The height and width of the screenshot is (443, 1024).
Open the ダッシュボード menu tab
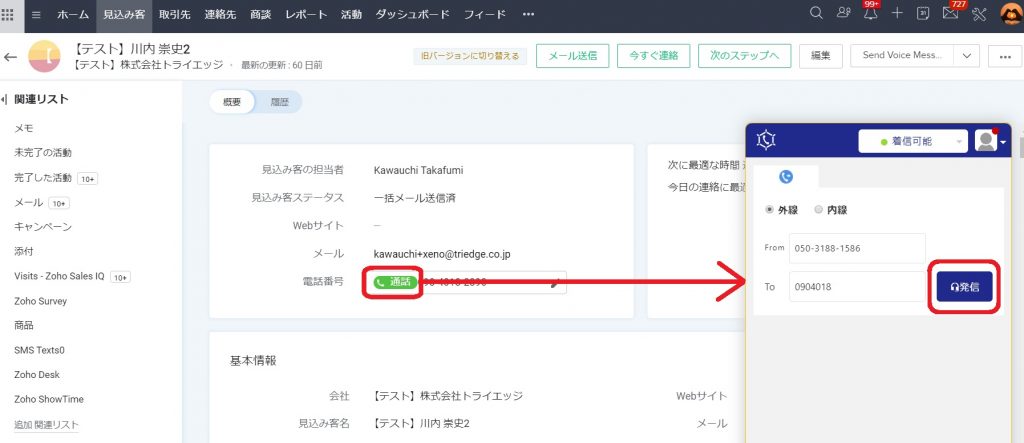(413, 14)
